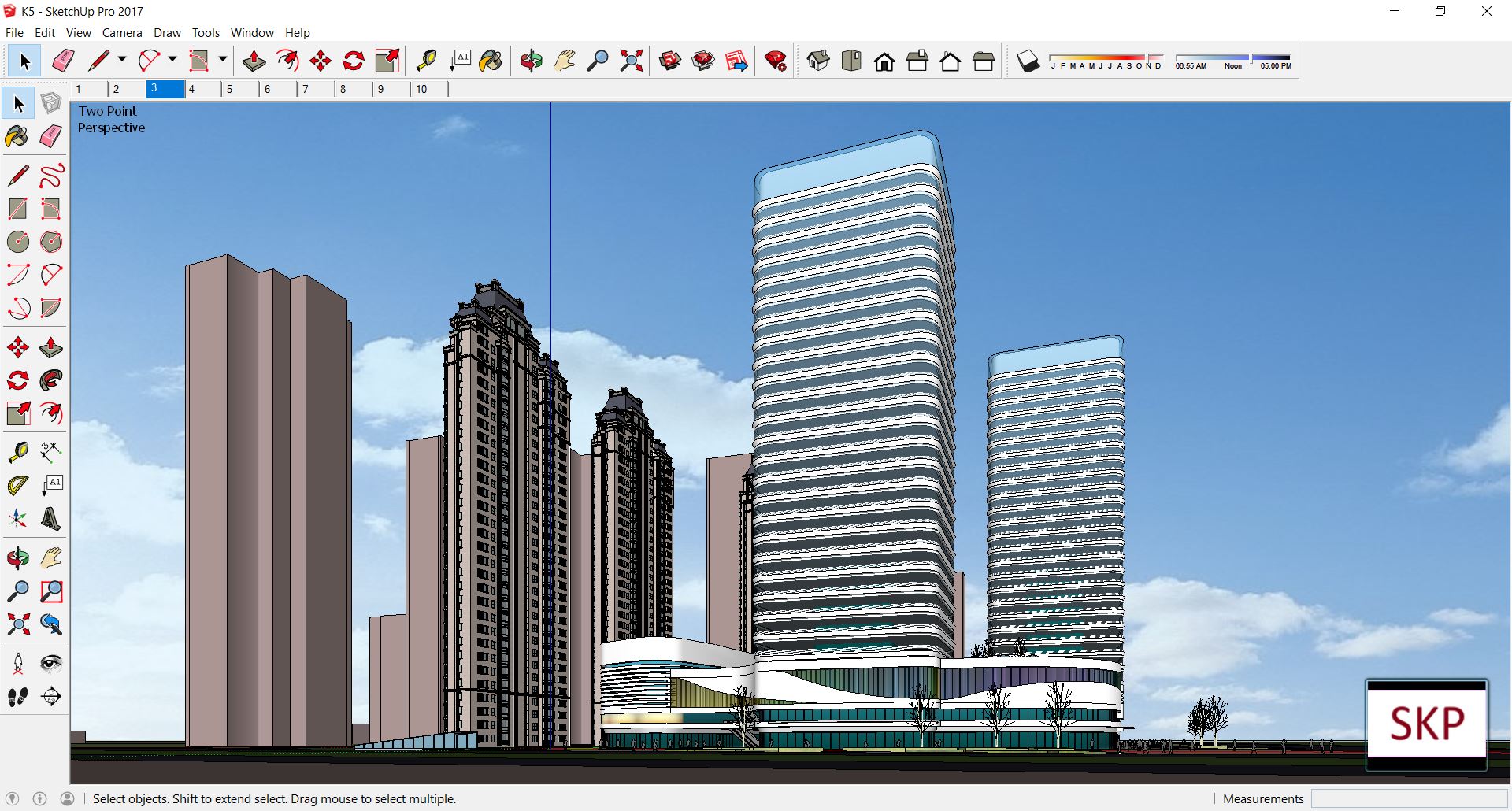Select the Push/Pull tool in top toolbar

pyautogui.click(x=254, y=61)
